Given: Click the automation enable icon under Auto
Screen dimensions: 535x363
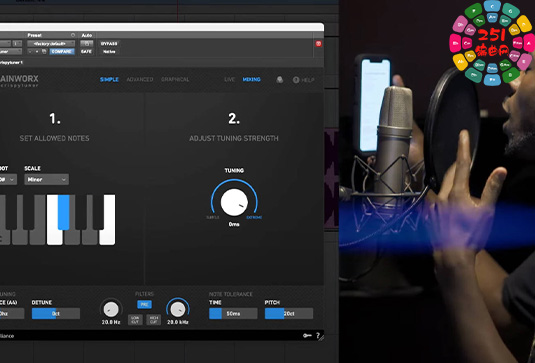Looking at the screenshot, I should coord(87,44).
